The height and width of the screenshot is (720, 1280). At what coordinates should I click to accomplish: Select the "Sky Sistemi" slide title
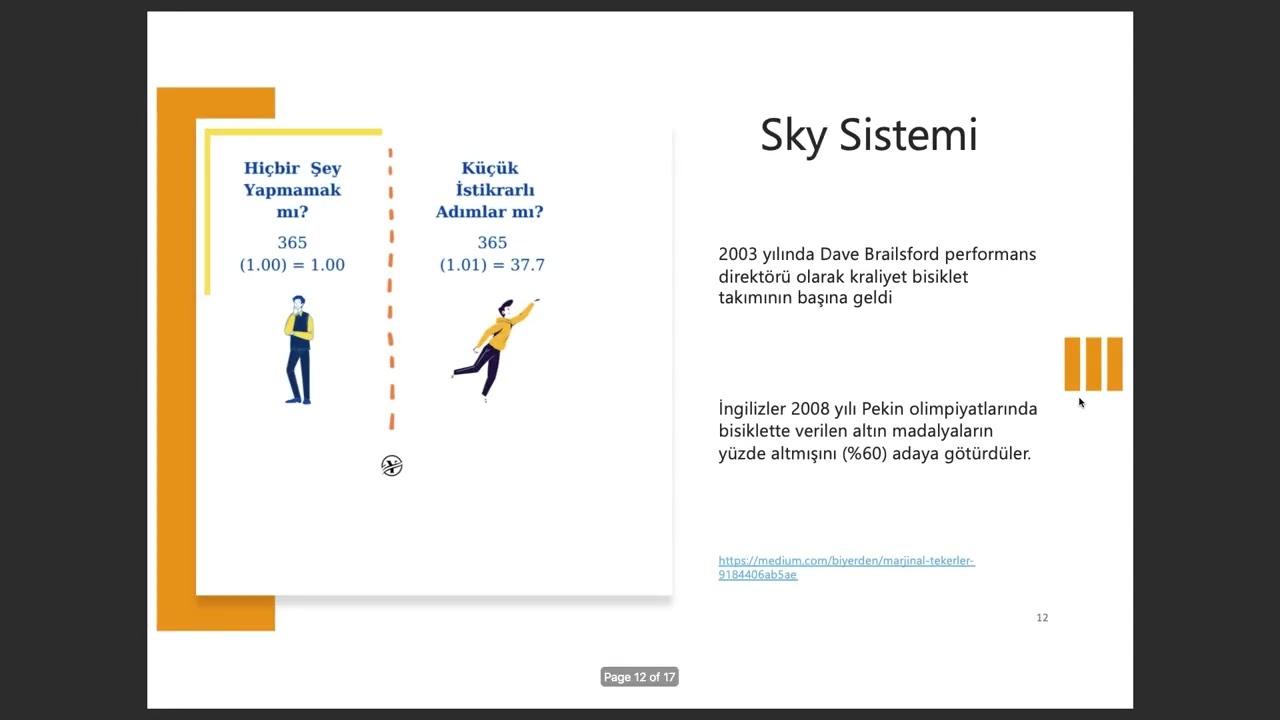pyautogui.click(x=868, y=135)
